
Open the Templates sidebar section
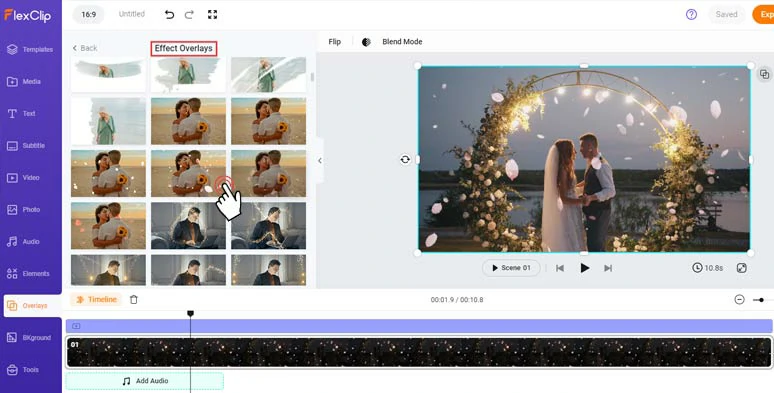30,49
